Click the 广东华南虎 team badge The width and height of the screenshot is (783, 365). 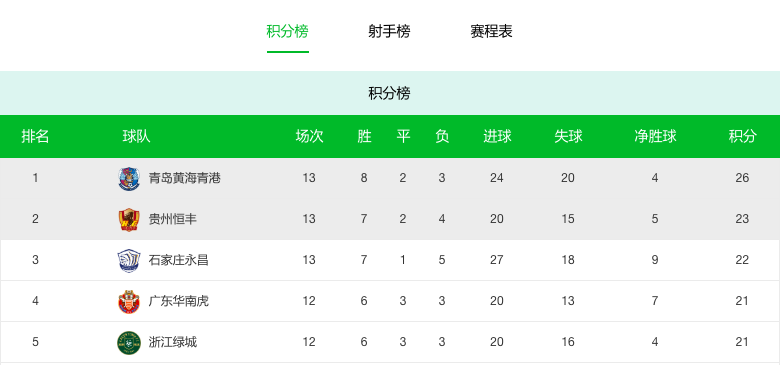pyautogui.click(x=129, y=301)
